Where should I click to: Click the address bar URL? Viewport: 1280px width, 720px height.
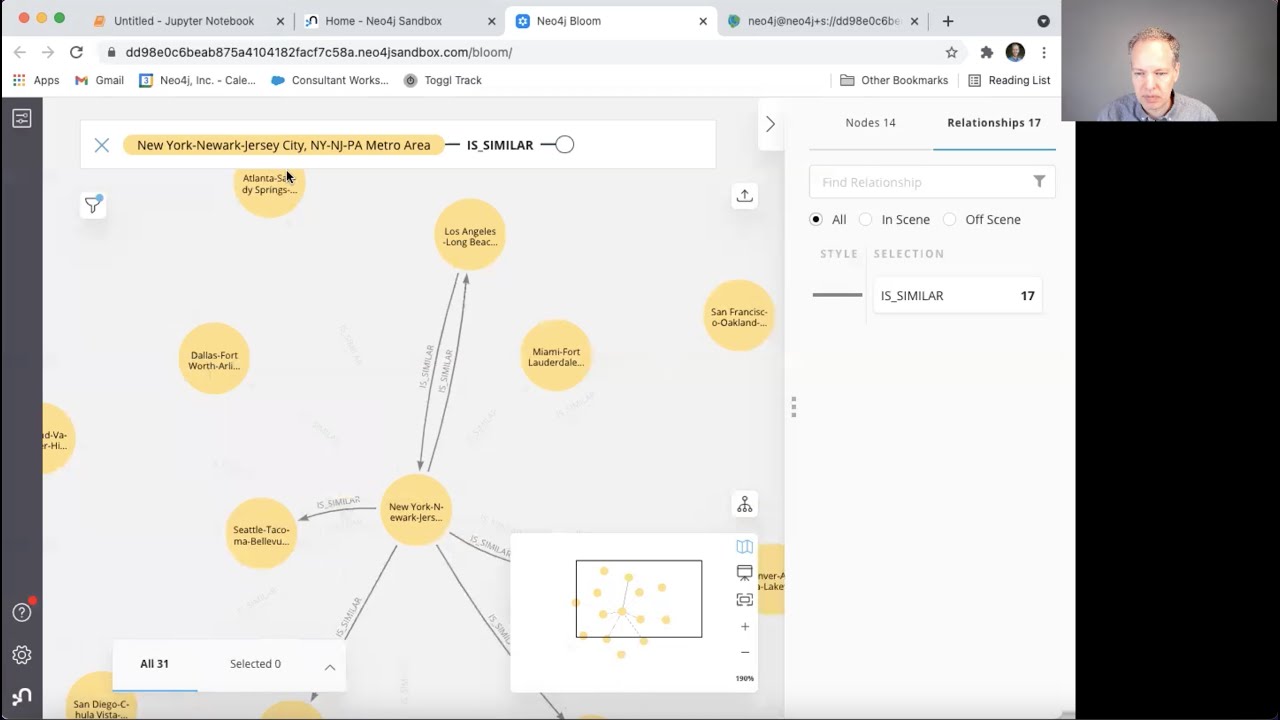point(319,52)
